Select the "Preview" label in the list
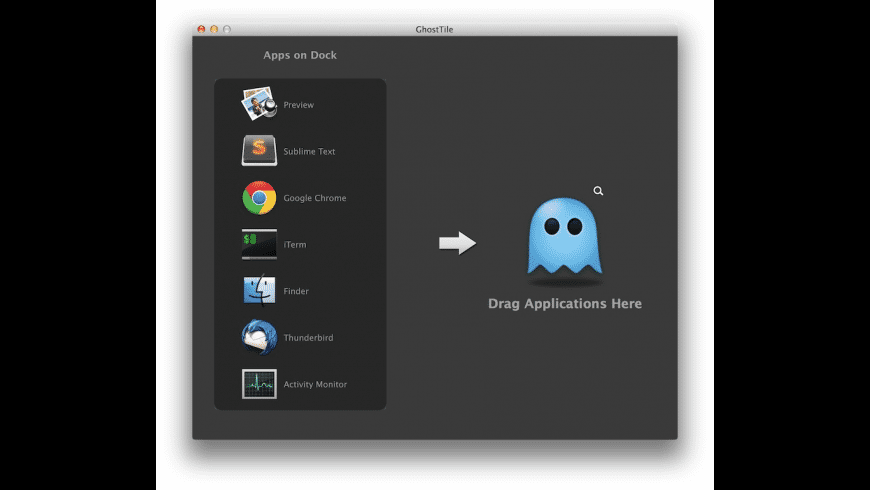Viewport: 870px width, 490px height. (298, 105)
